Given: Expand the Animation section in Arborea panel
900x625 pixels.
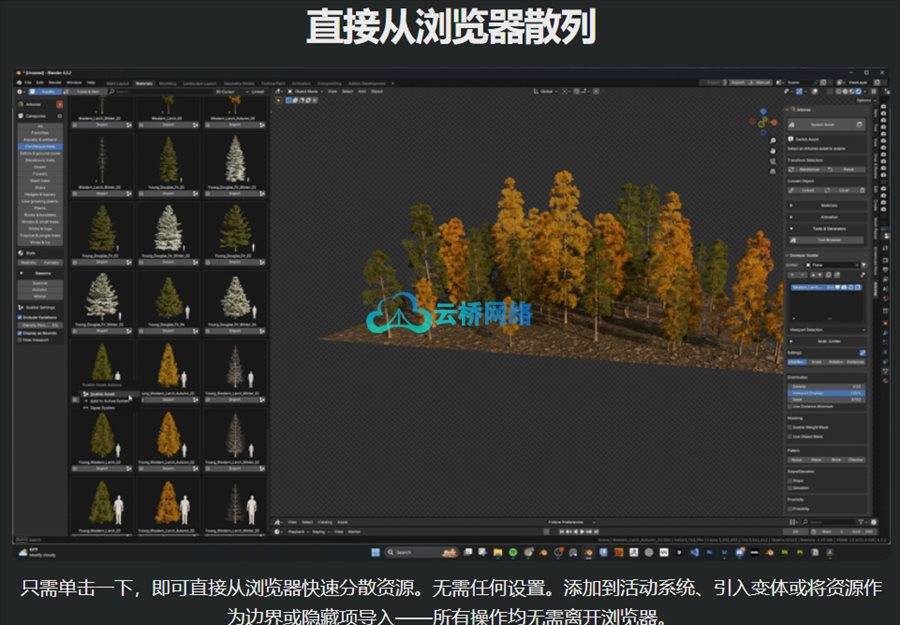Looking at the screenshot, I should click(828, 216).
